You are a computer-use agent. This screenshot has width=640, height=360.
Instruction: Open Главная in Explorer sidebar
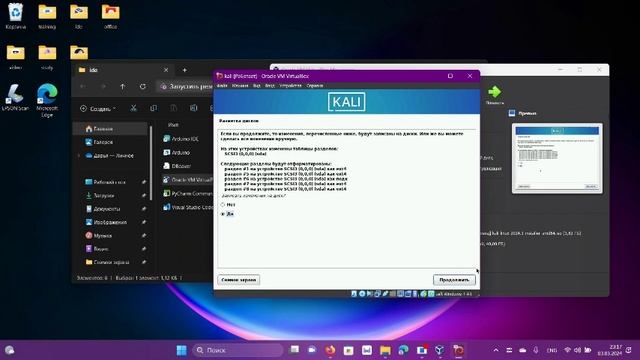[x=110, y=129]
